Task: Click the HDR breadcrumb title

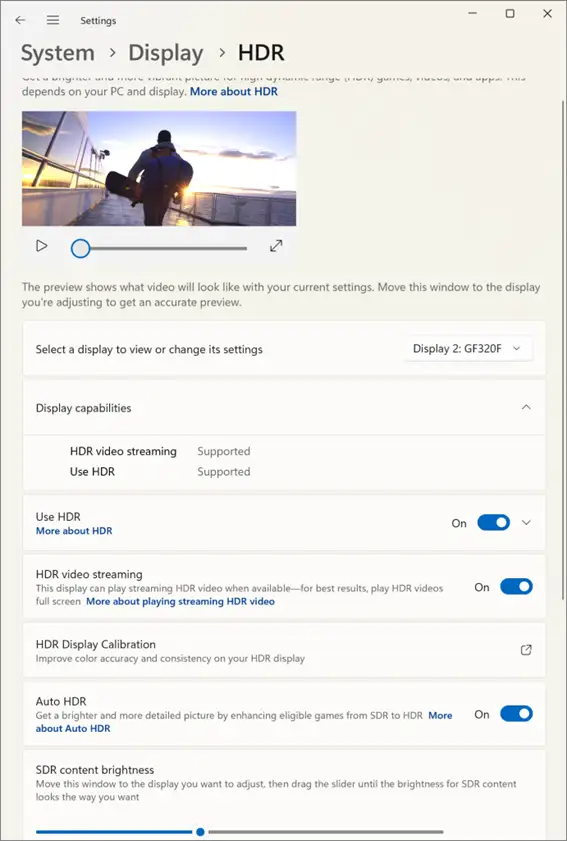Action: pyautogui.click(x=261, y=53)
